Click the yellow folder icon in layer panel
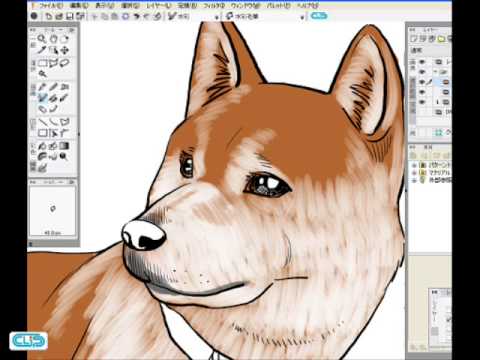Image resolution: width=480 pixels, height=360 pixels. (441, 39)
